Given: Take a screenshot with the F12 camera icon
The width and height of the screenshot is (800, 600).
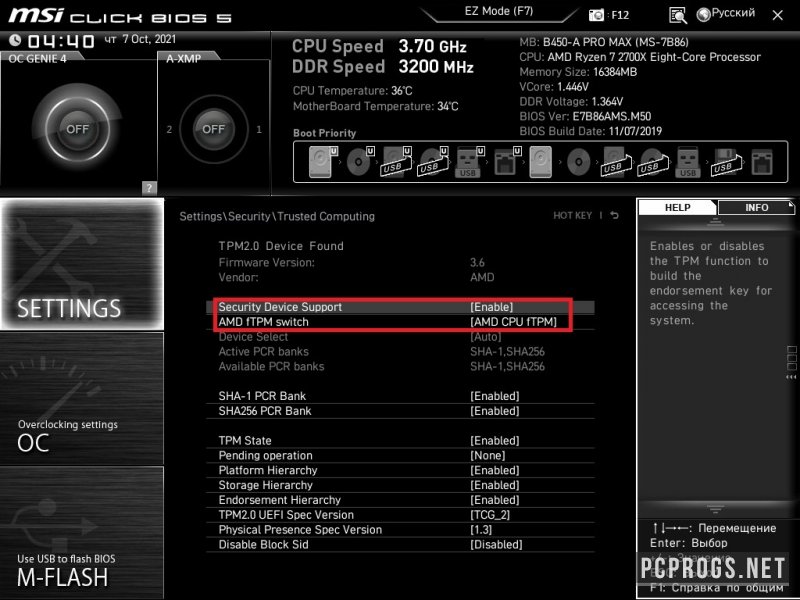Looking at the screenshot, I should (x=596, y=15).
